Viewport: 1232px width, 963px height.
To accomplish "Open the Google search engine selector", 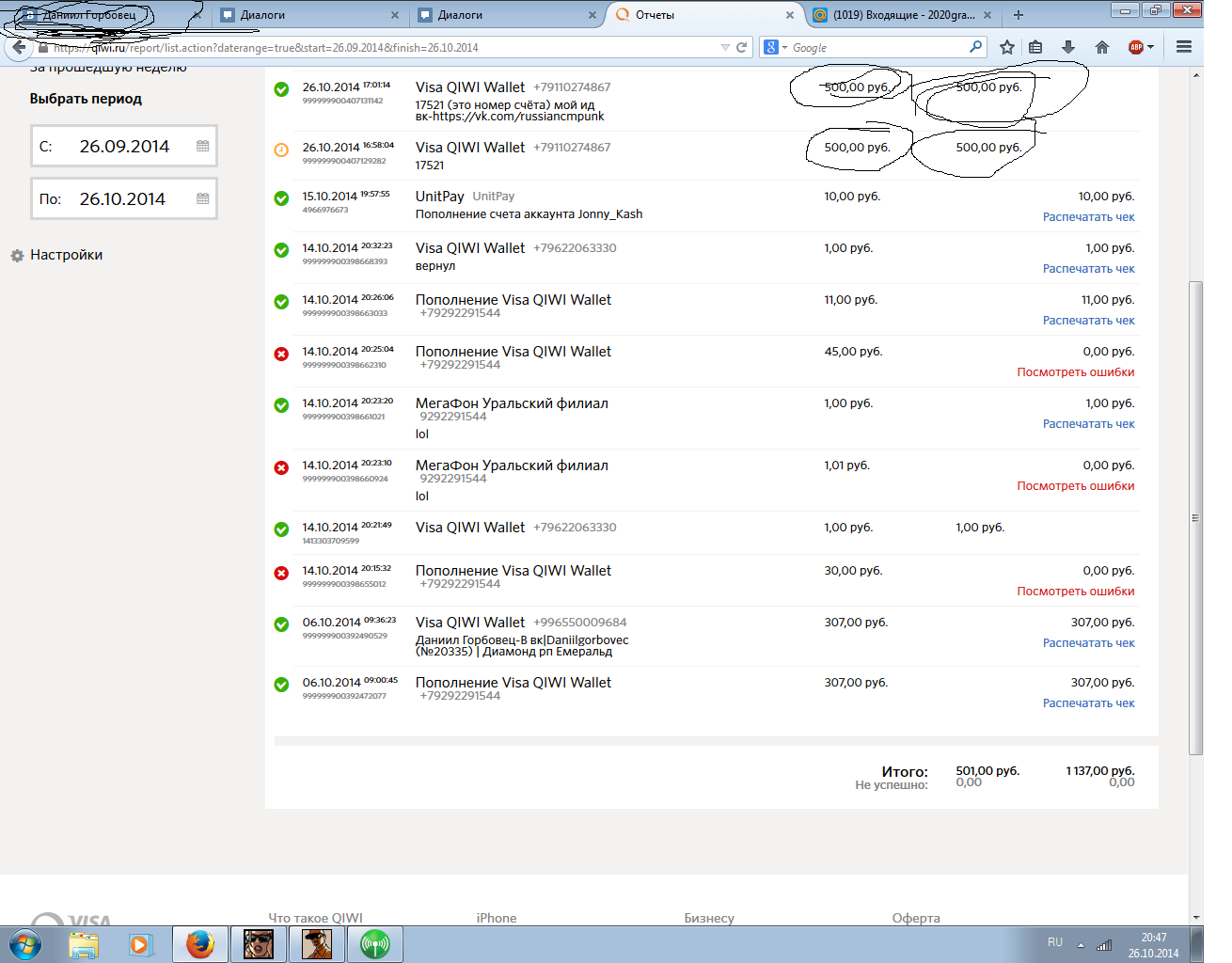I will [x=775, y=47].
